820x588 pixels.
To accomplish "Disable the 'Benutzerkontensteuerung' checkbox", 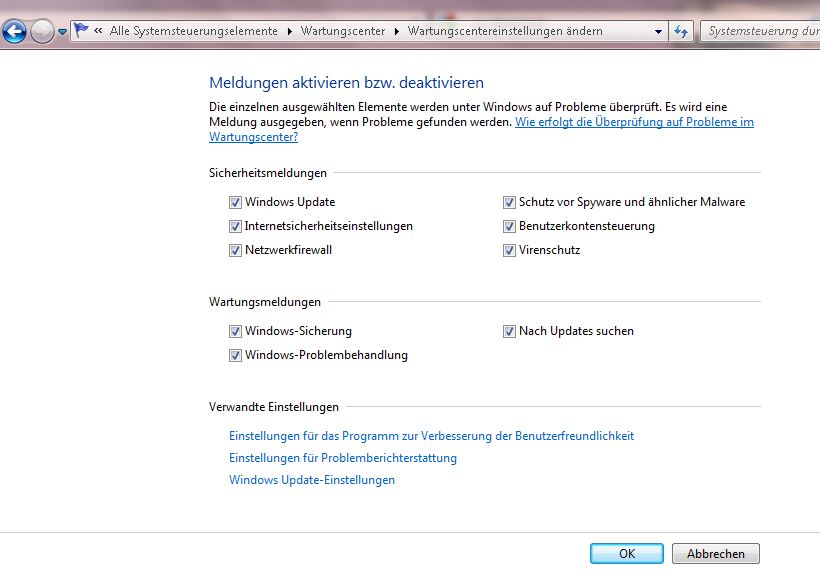I will click(509, 226).
